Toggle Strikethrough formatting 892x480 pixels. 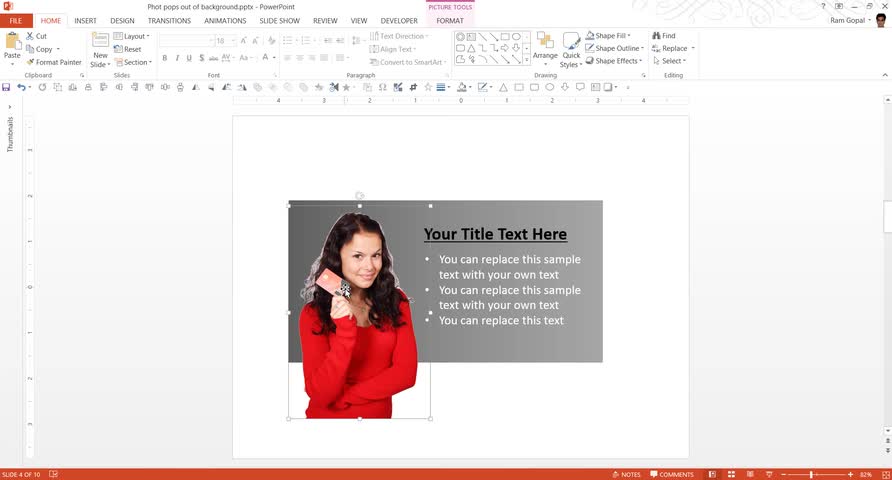[x=213, y=57]
